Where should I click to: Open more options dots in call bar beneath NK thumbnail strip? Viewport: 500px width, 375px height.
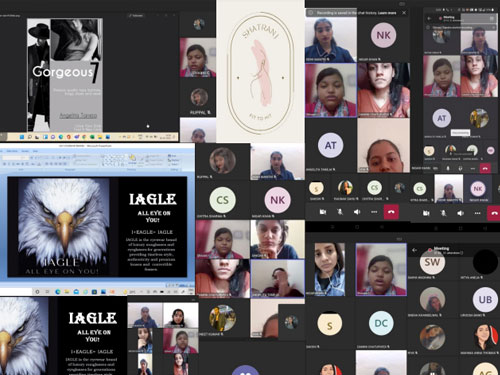click(x=478, y=213)
